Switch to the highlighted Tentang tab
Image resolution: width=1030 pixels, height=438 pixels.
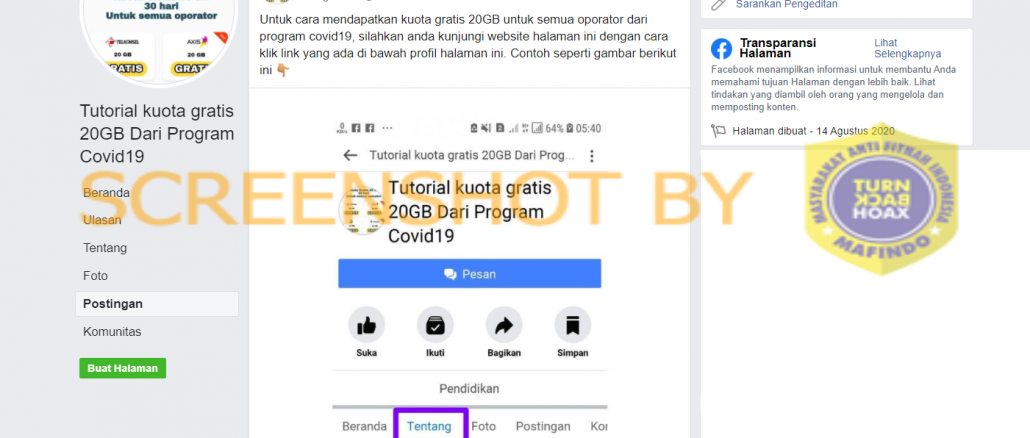pyautogui.click(x=430, y=426)
